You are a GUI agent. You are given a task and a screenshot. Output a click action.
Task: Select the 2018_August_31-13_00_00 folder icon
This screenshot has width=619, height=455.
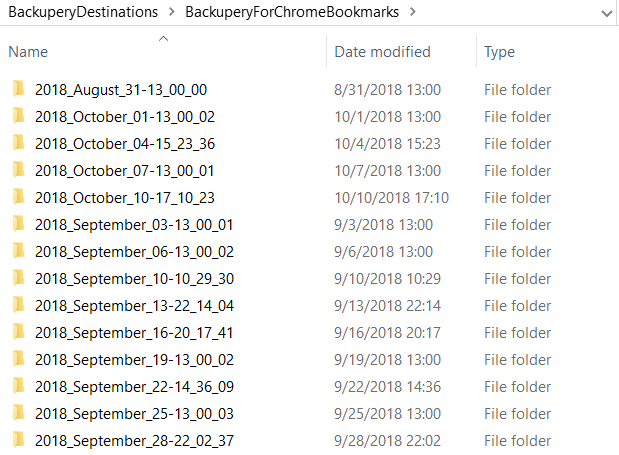(x=19, y=89)
